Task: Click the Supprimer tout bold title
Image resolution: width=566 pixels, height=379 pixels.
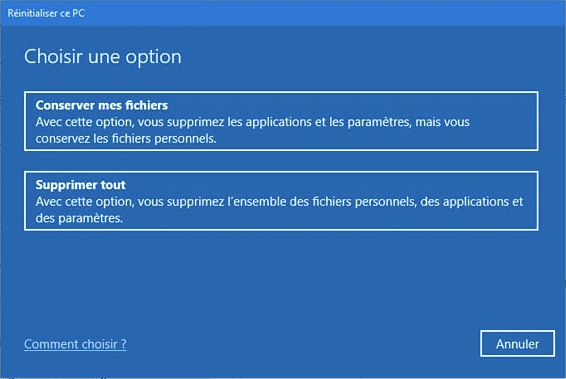Action: tap(80, 185)
